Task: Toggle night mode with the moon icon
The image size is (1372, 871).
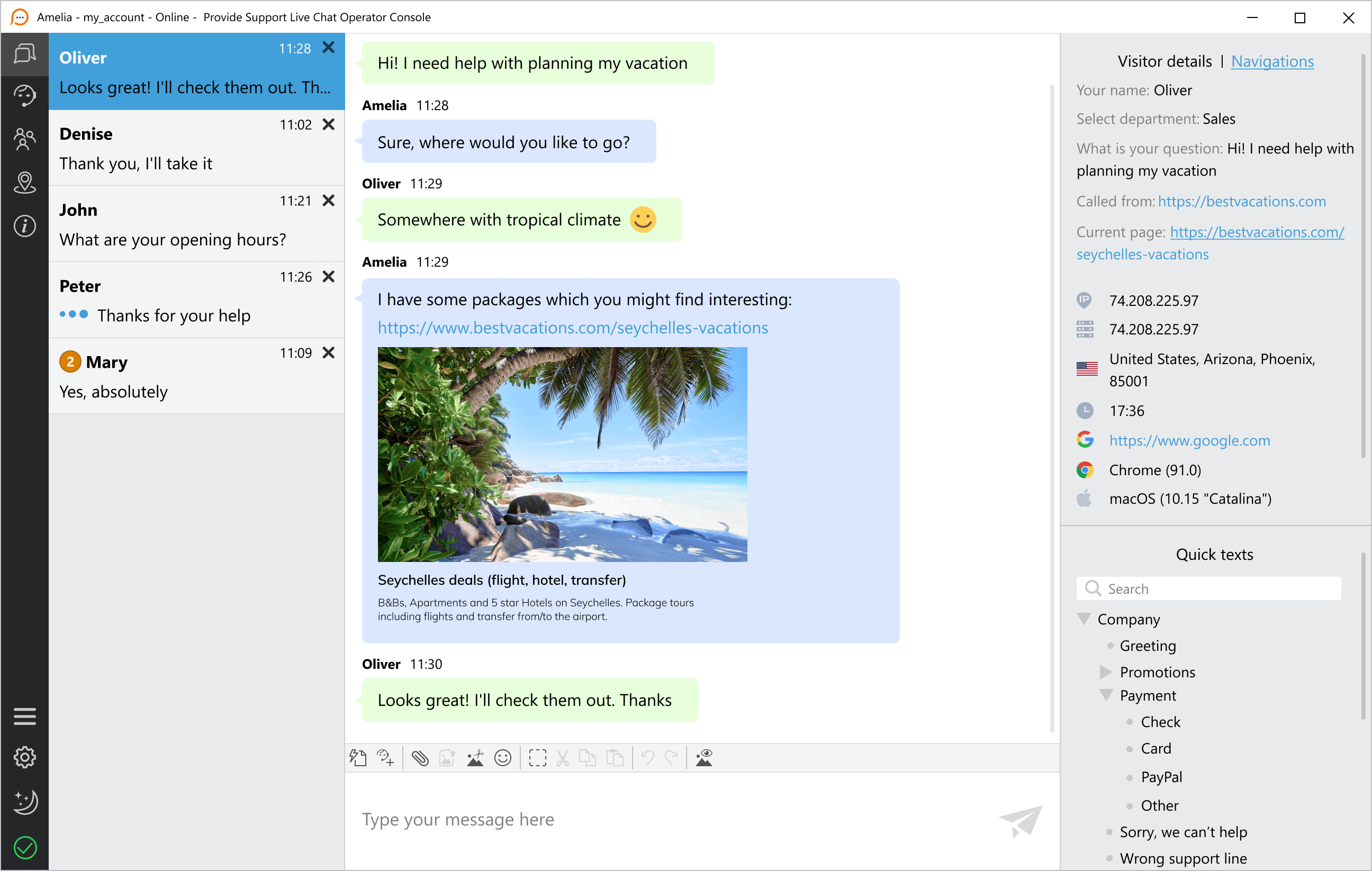Action: (25, 802)
